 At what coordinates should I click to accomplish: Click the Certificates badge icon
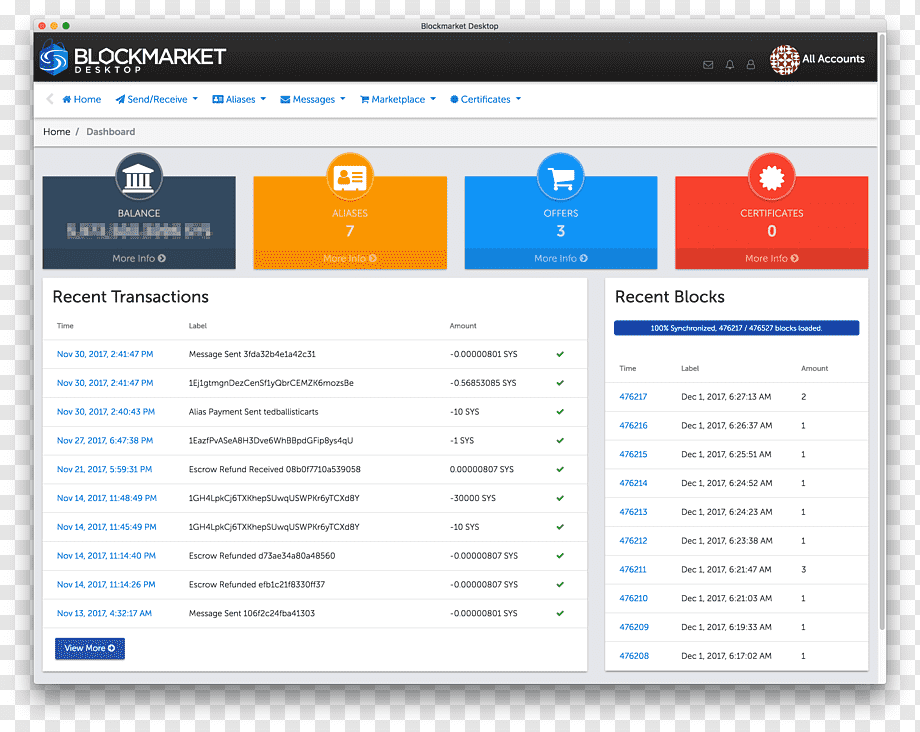[x=772, y=177]
